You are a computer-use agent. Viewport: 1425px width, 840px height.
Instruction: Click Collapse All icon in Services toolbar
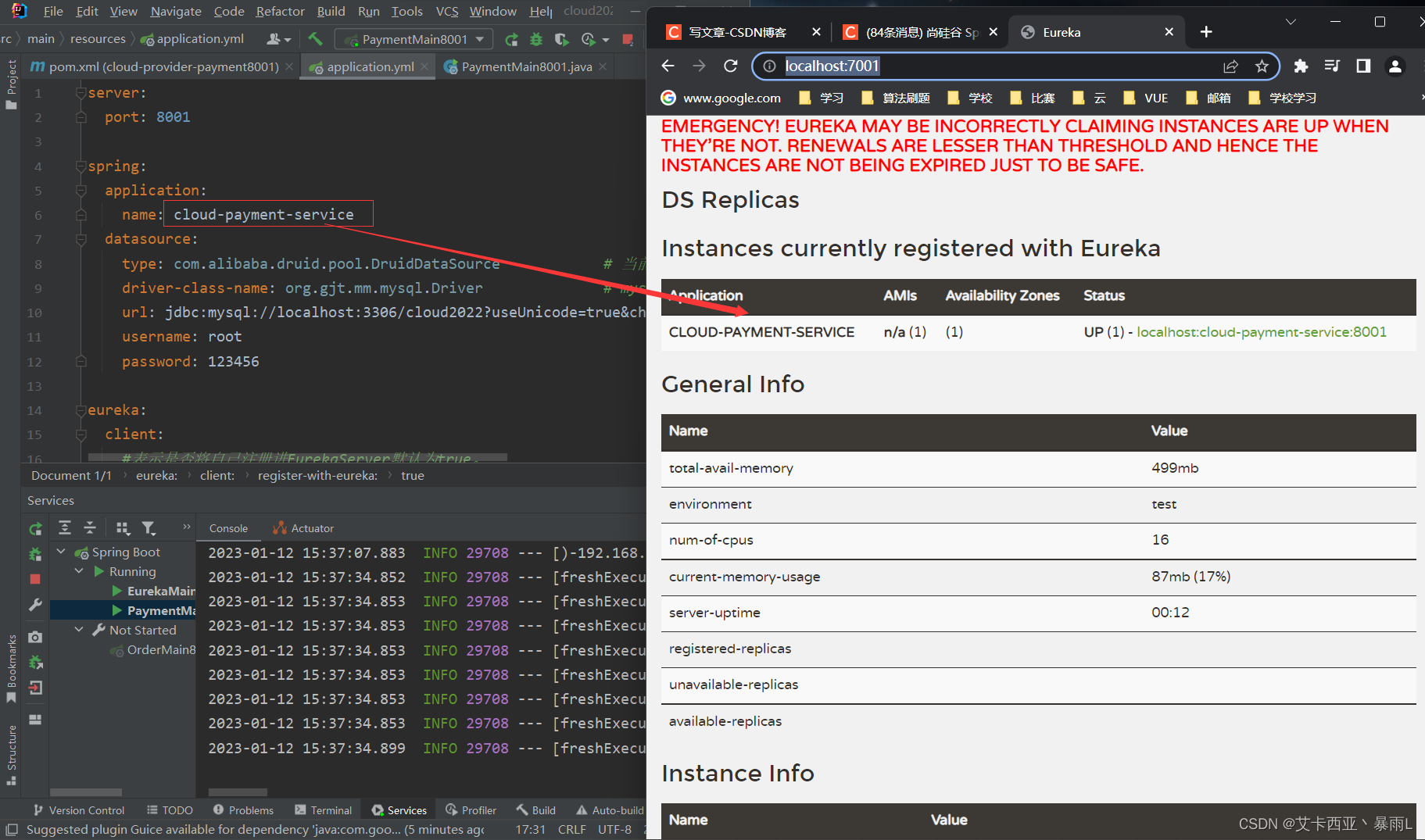point(90,527)
